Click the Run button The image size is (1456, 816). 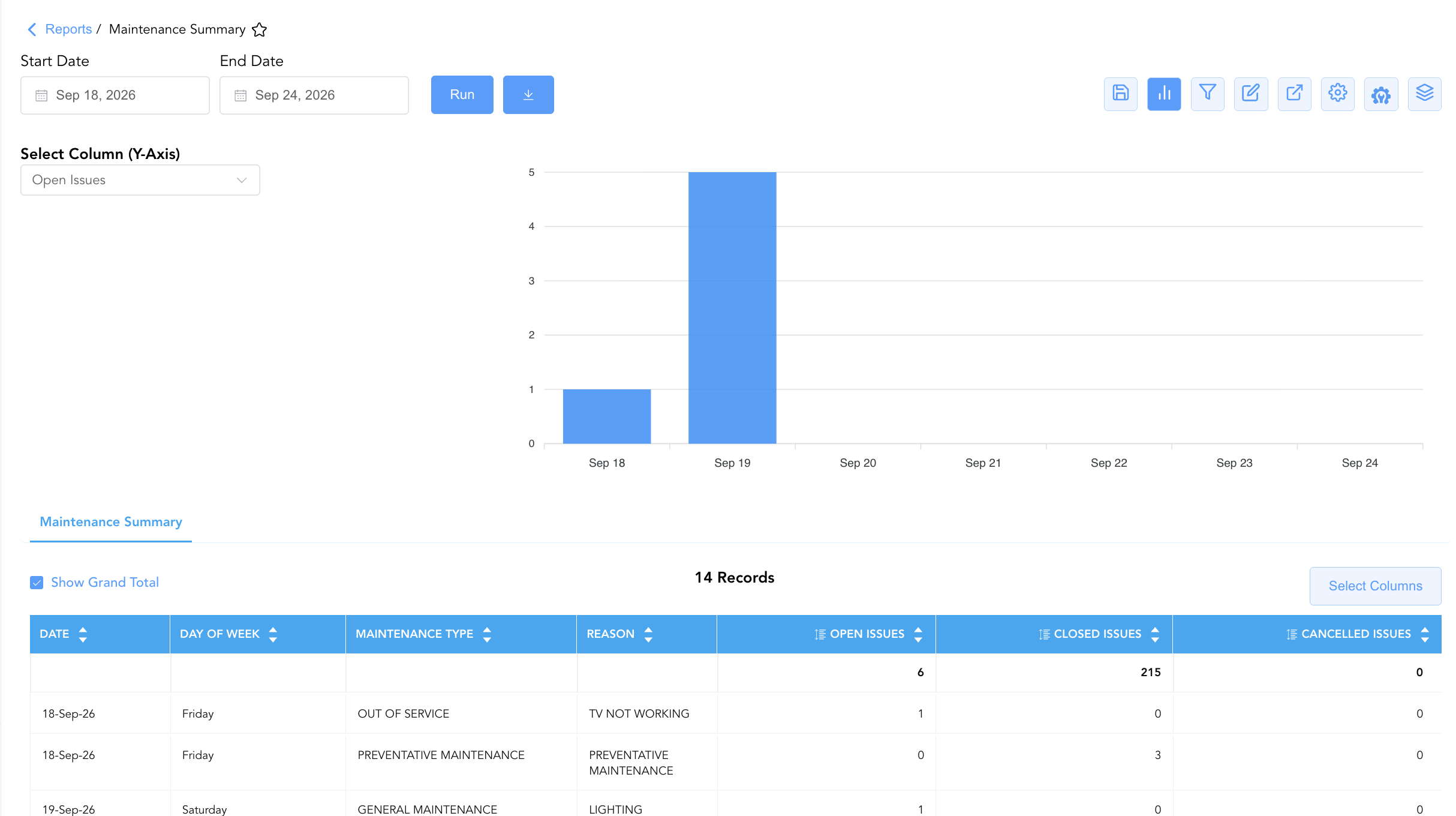pos(462,95)
